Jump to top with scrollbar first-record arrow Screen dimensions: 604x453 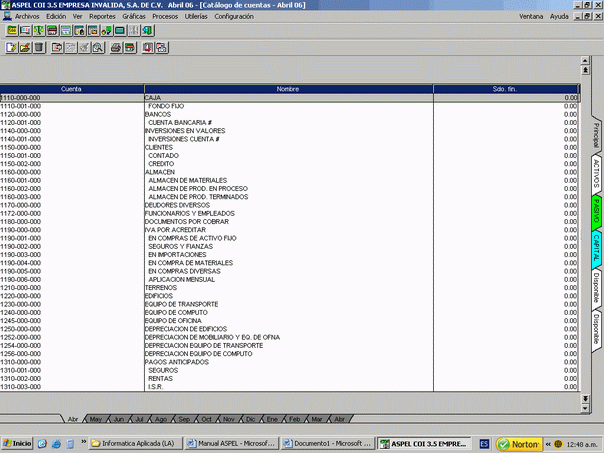[x=585, y=70]
